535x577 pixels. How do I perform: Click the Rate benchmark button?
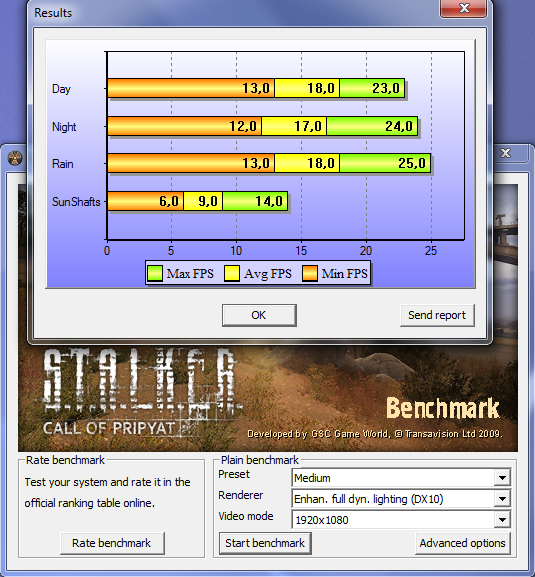click(112, 543)
